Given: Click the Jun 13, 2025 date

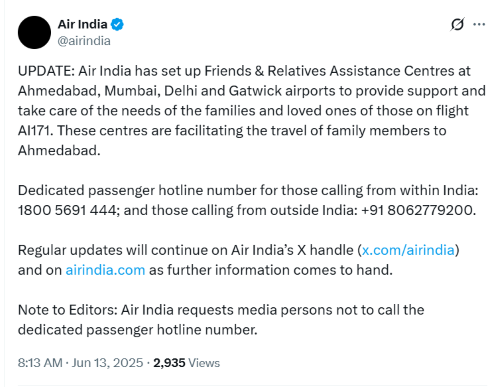Looking at the screenshot, I should click(107, 363).
